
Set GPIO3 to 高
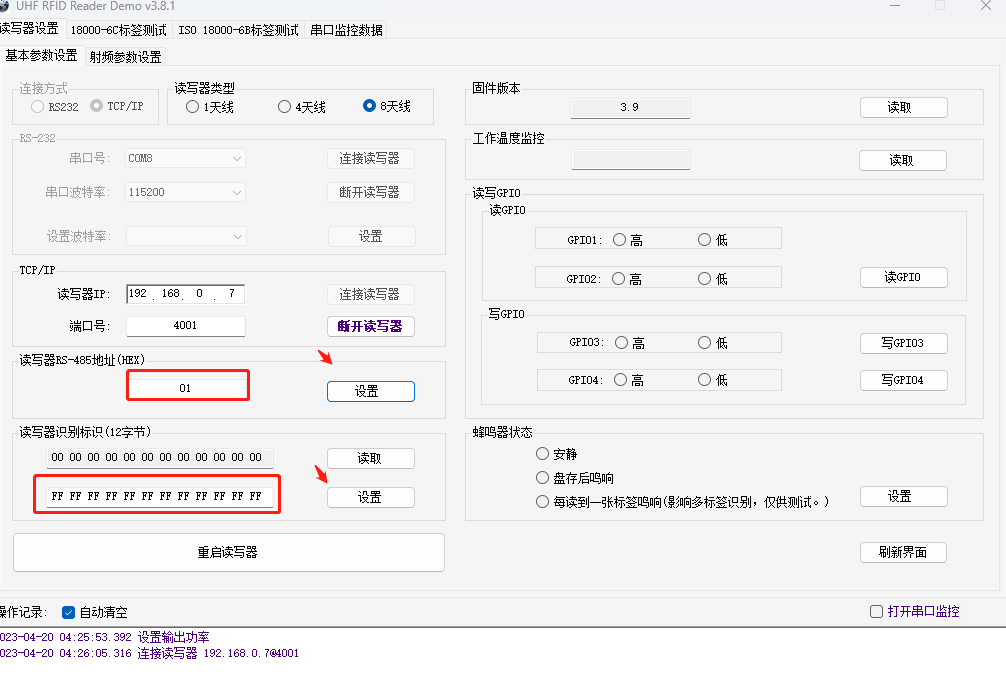tap(621, 343)
